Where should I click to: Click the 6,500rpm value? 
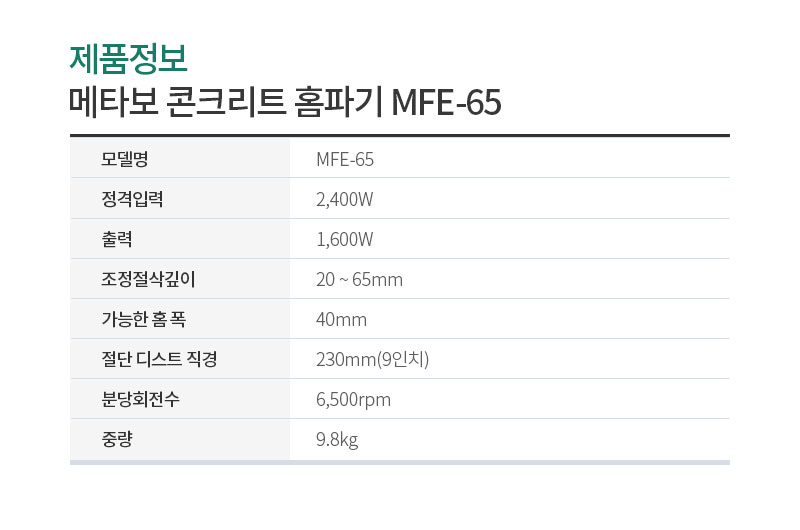click(353, 399)
